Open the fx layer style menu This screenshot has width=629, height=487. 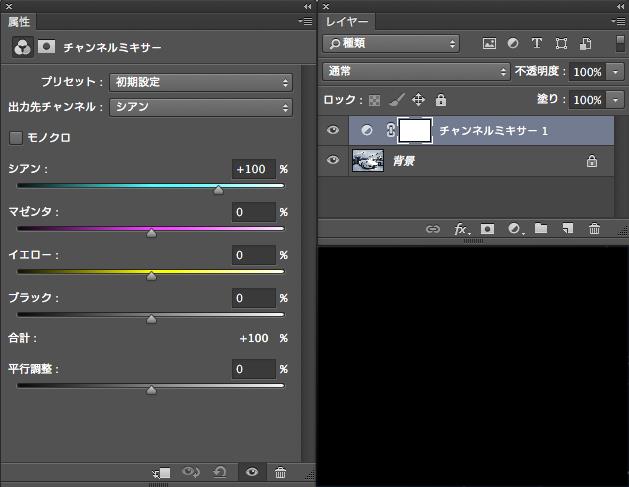(461, 229)
